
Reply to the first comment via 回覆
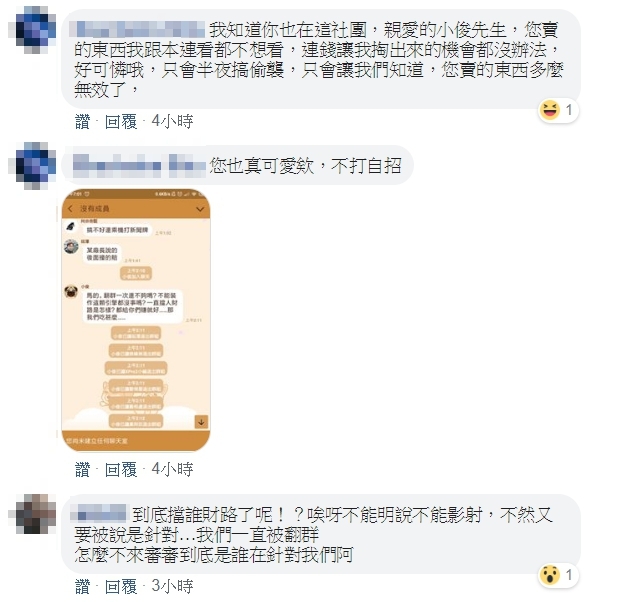coord(121,122)
